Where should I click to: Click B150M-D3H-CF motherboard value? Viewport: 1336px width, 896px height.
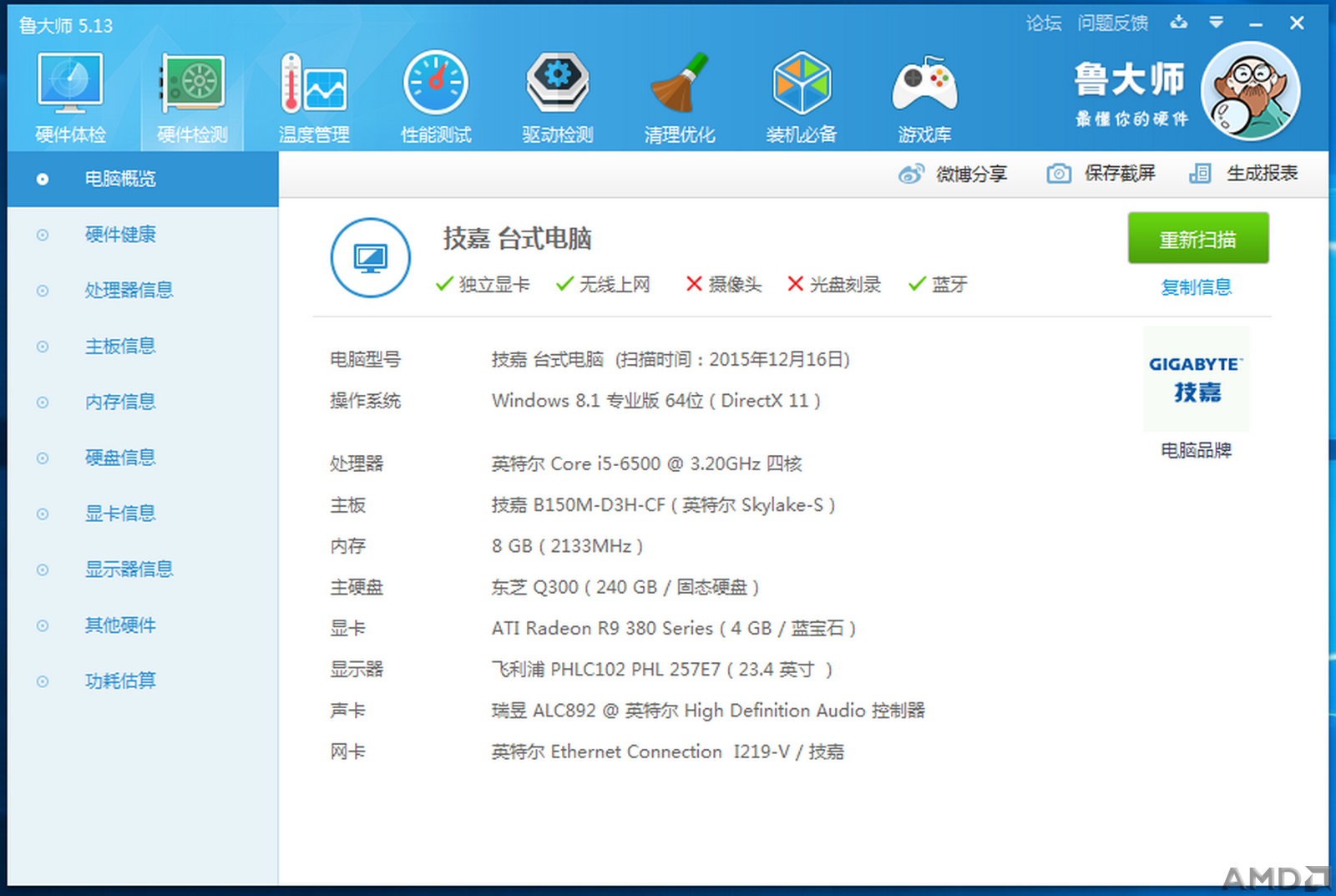[663, 505]
